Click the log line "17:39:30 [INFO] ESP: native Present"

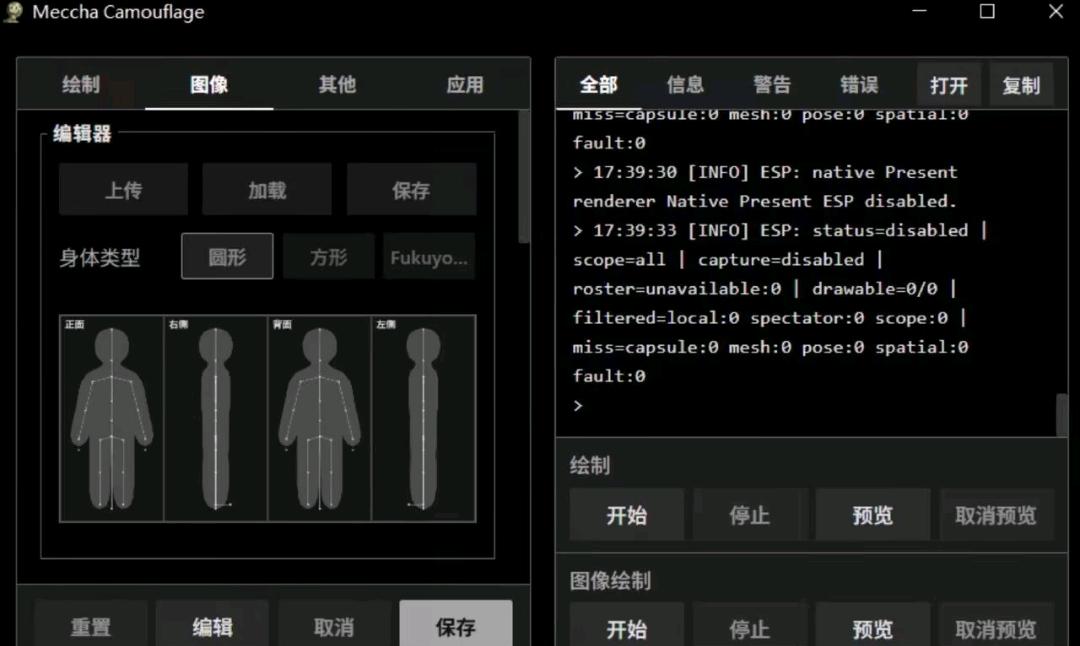coord(765,172)
